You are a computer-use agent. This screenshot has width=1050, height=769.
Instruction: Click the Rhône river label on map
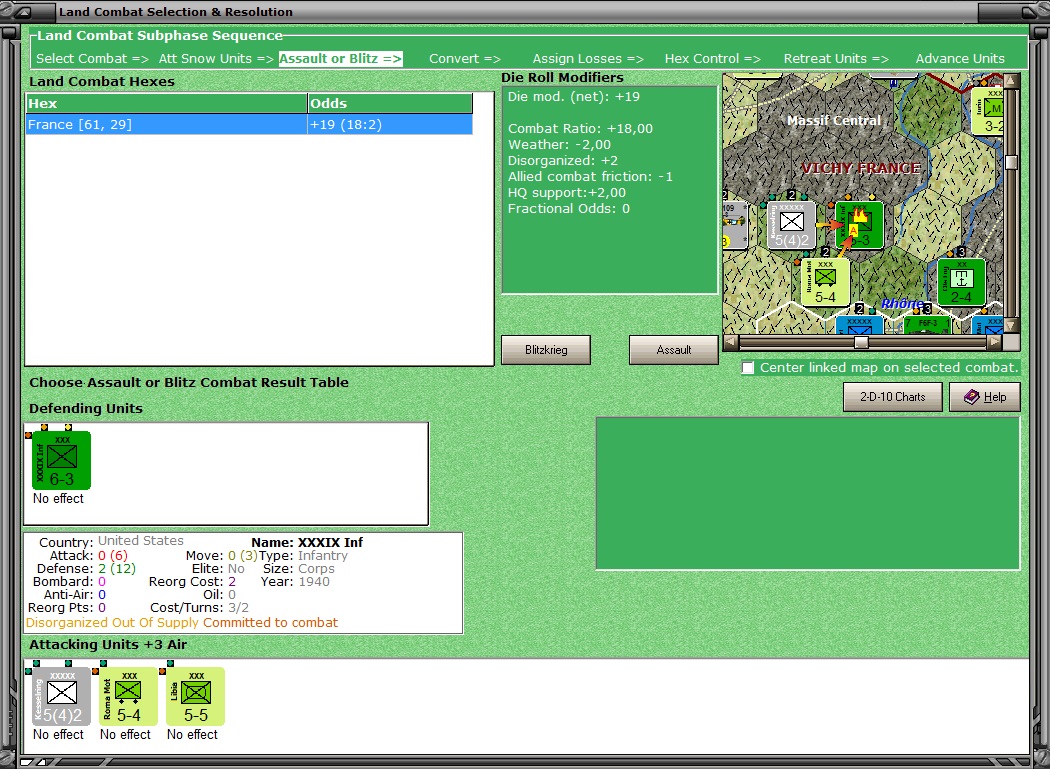902,303
